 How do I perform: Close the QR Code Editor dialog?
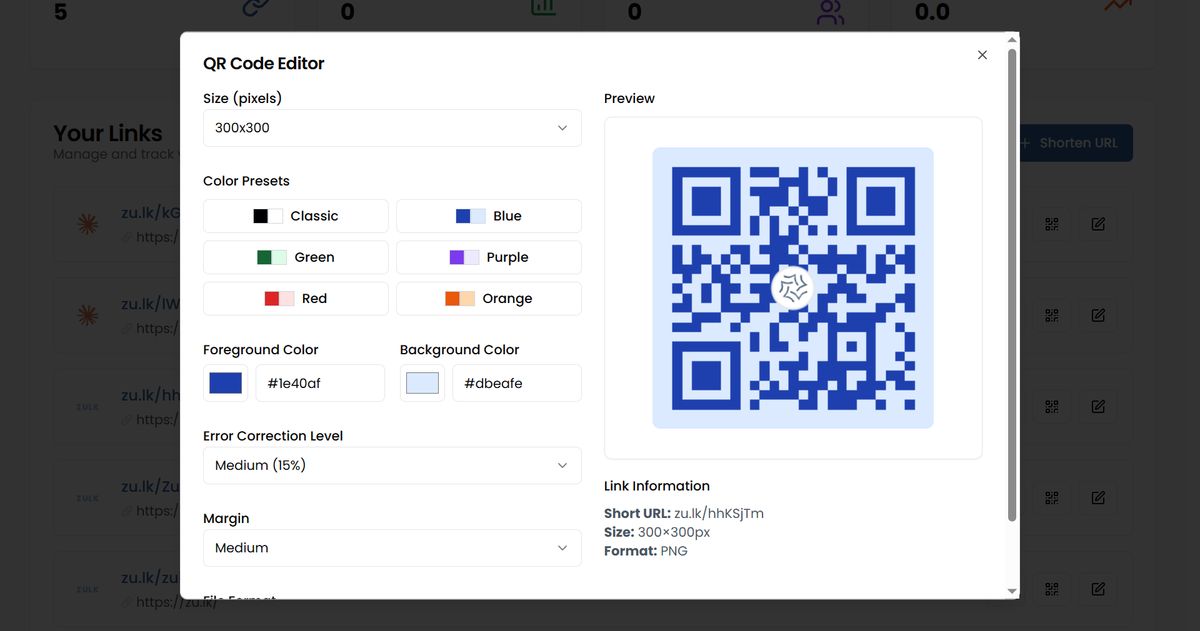(x=982, y=55)
